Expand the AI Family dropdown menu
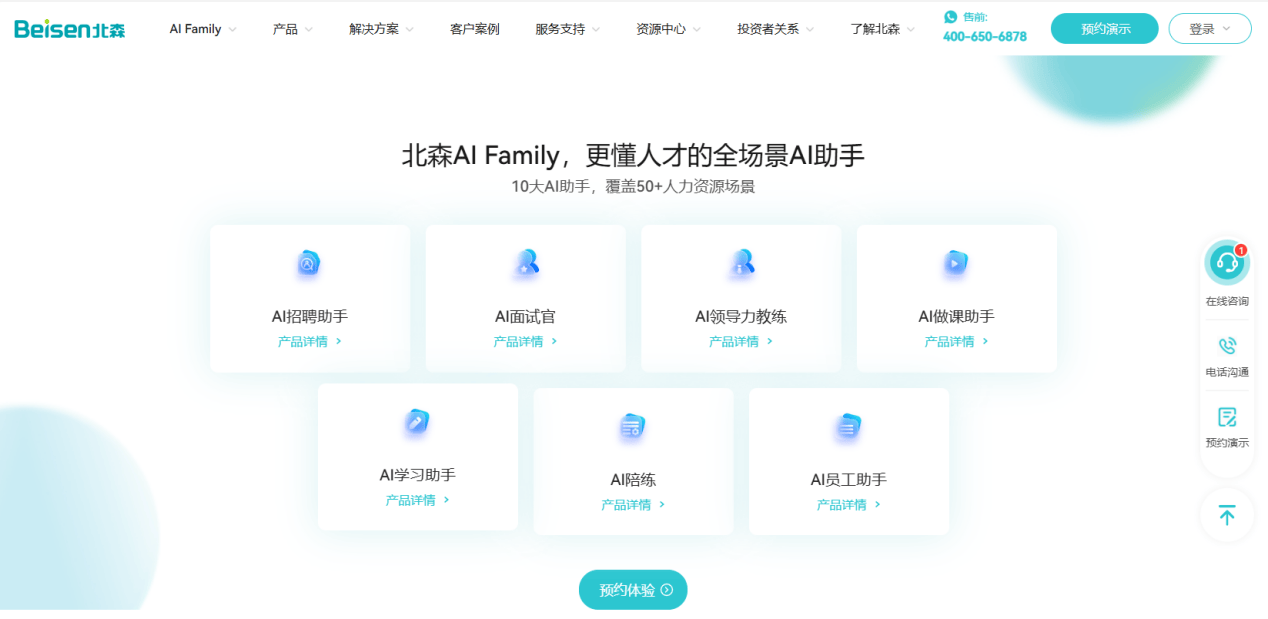 203,29
